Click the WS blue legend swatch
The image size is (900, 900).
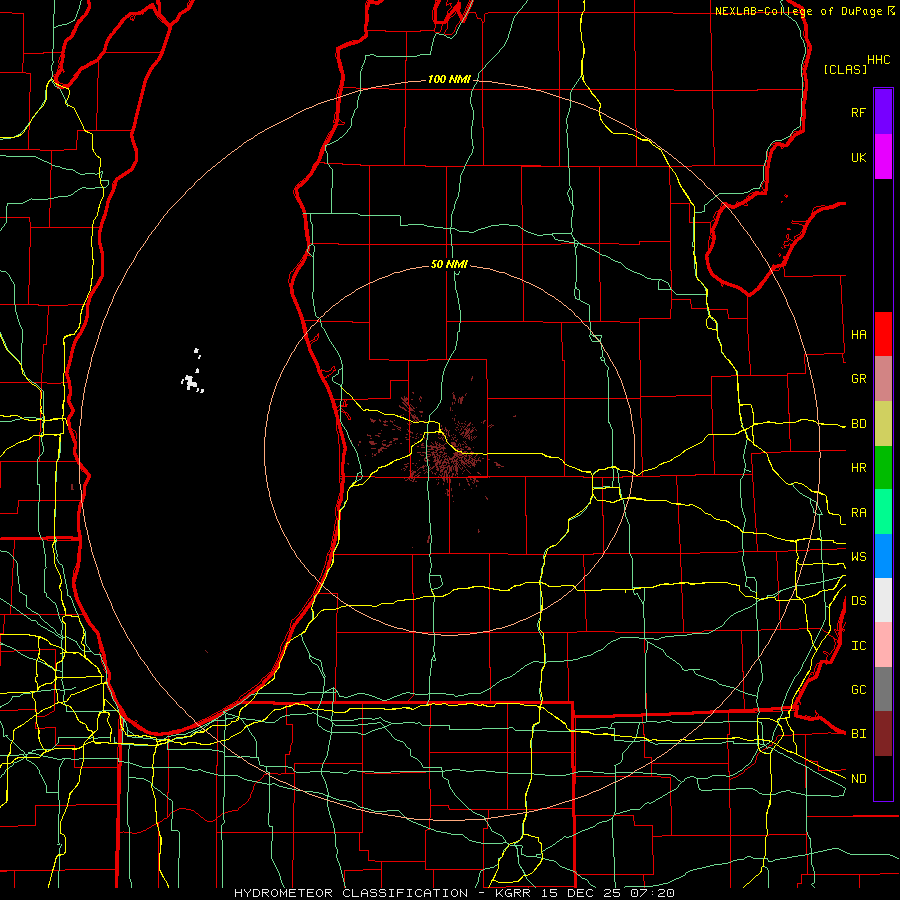click(883, 556)
